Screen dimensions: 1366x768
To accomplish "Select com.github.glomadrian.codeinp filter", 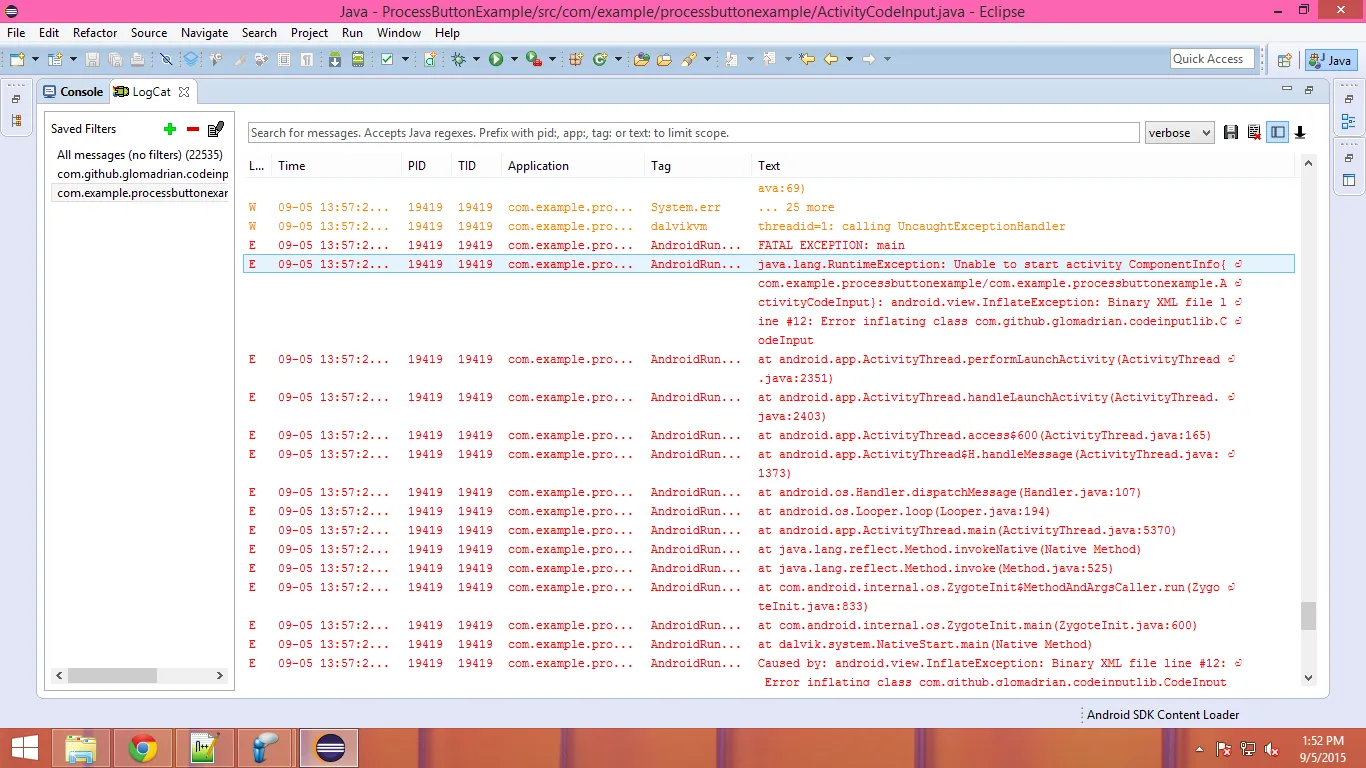I will (140, 174).
